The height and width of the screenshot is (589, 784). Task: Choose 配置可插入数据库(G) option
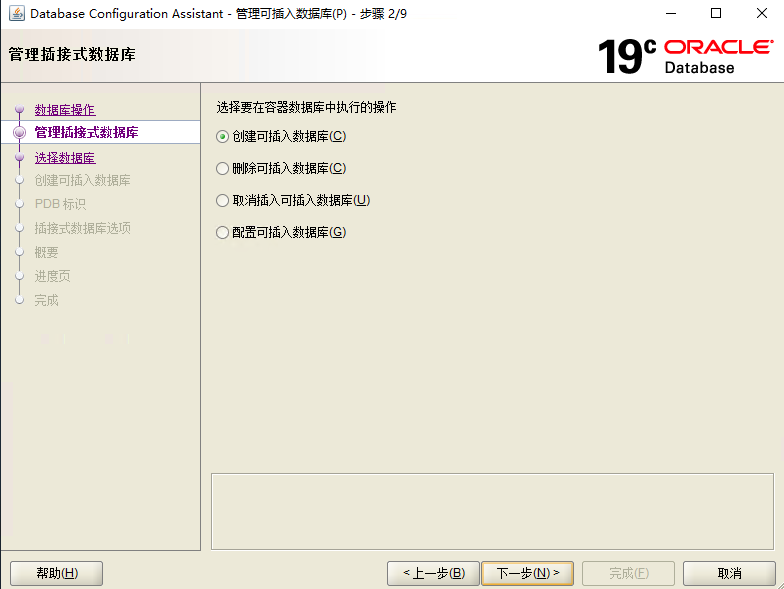point(281,232)
